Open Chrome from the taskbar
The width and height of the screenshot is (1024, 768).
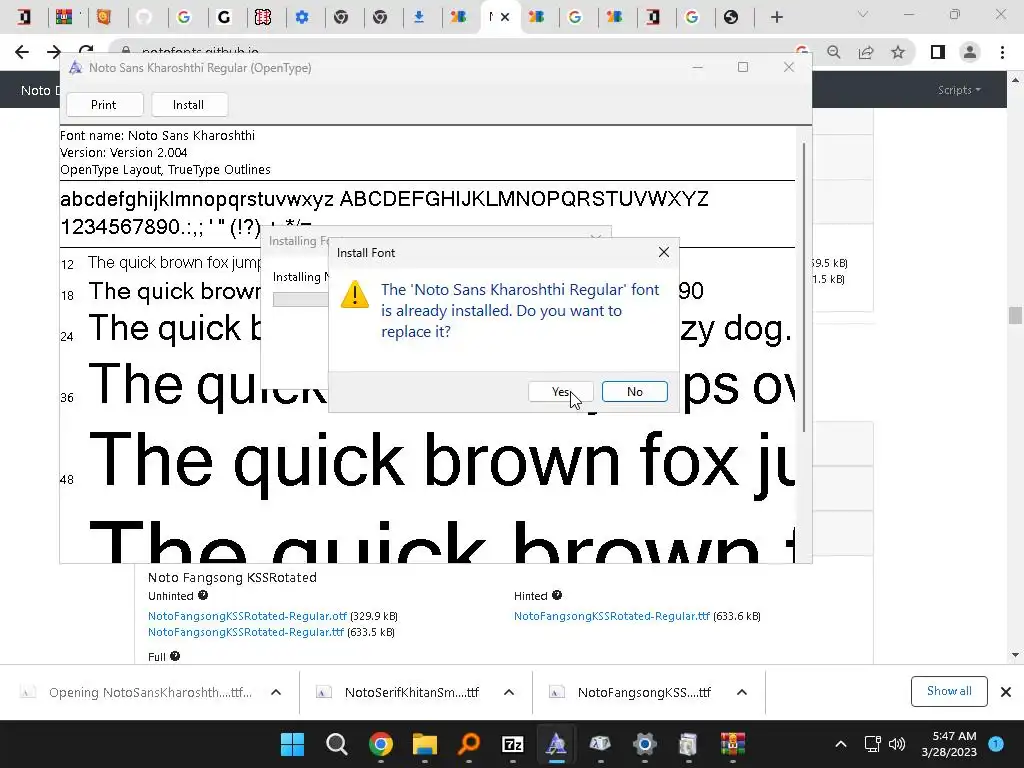point(381,744)
